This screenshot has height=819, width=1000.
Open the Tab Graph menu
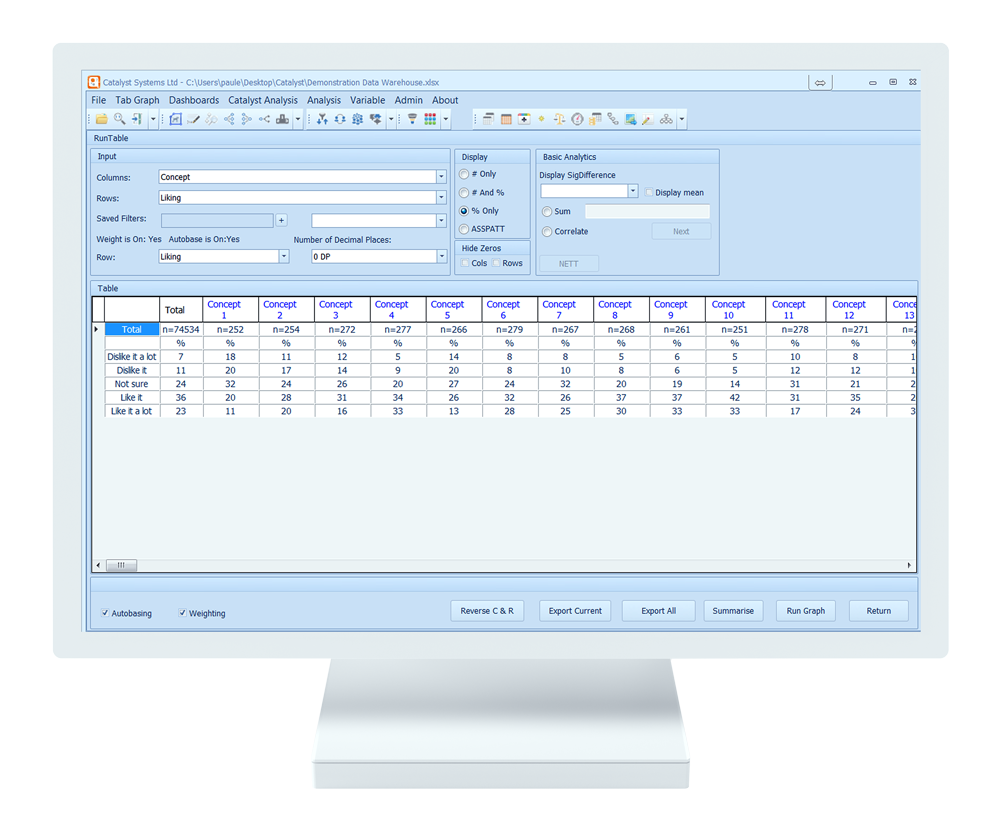(x=137, y=100)
